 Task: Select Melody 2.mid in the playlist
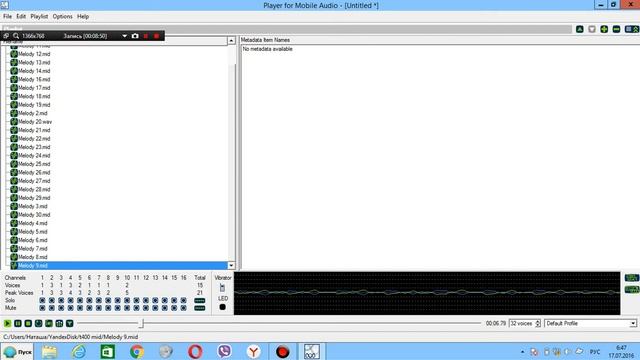tap(32, 113)
